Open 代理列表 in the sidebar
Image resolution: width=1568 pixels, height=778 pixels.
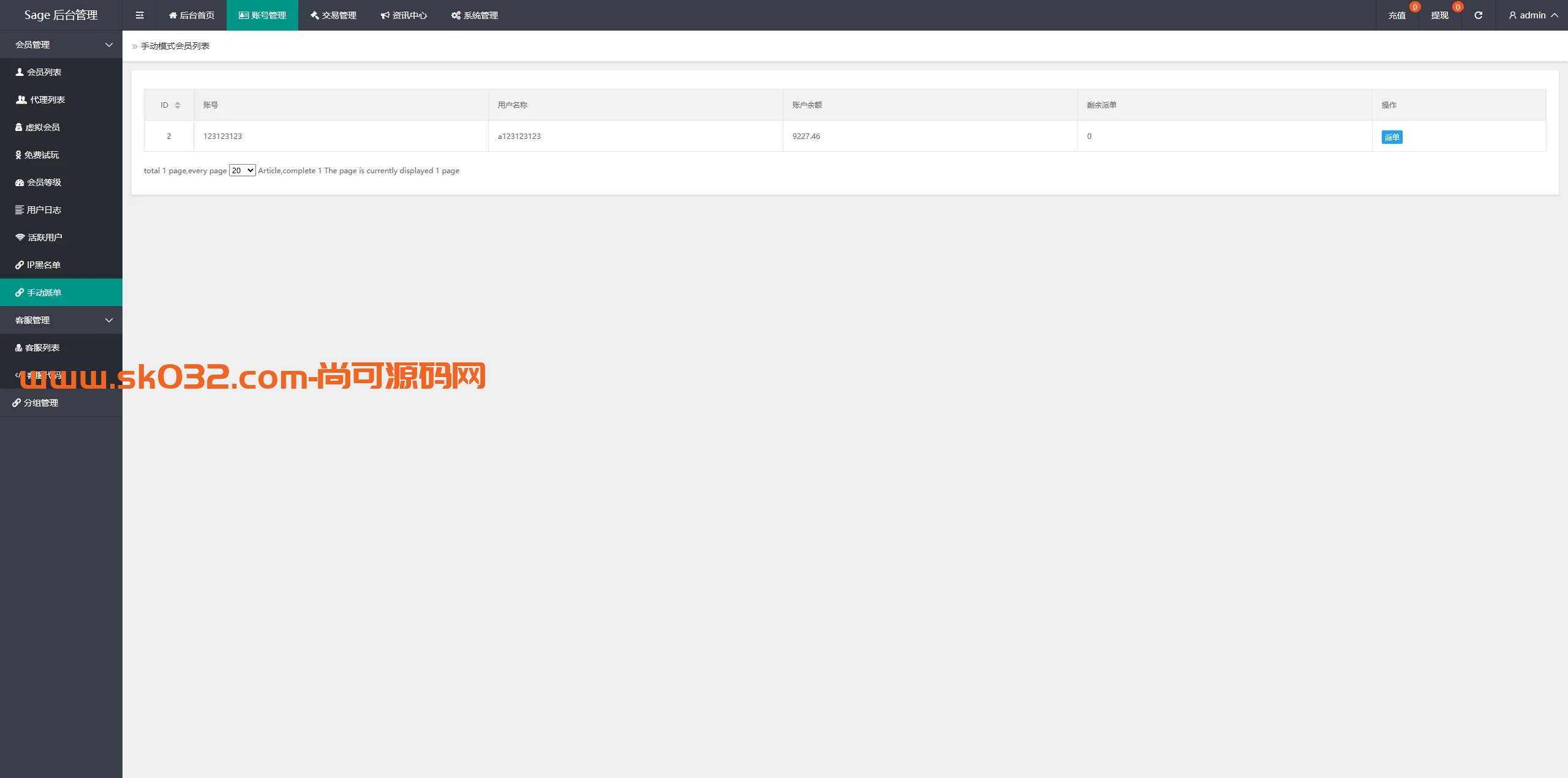[x=47, y=100]
